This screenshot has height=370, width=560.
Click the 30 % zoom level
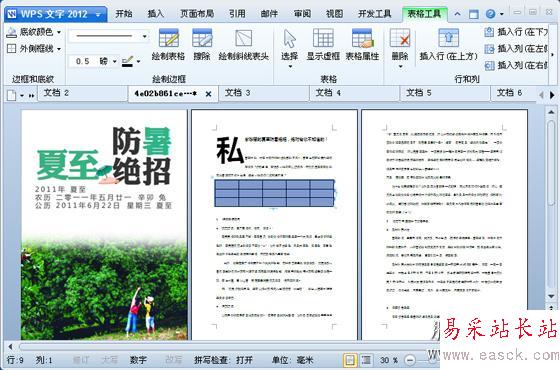pos(389,360)
